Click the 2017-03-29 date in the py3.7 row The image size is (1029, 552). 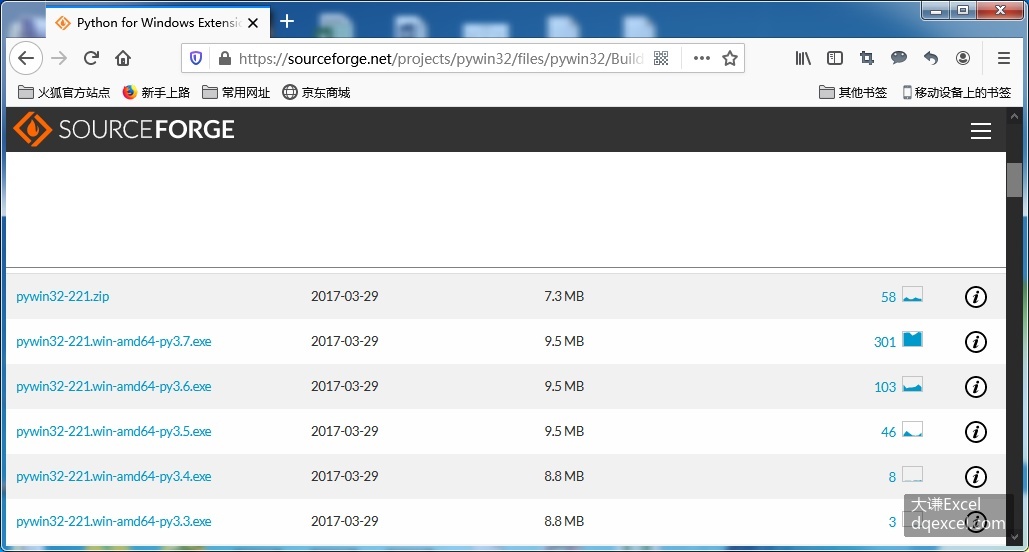[345, 341]
